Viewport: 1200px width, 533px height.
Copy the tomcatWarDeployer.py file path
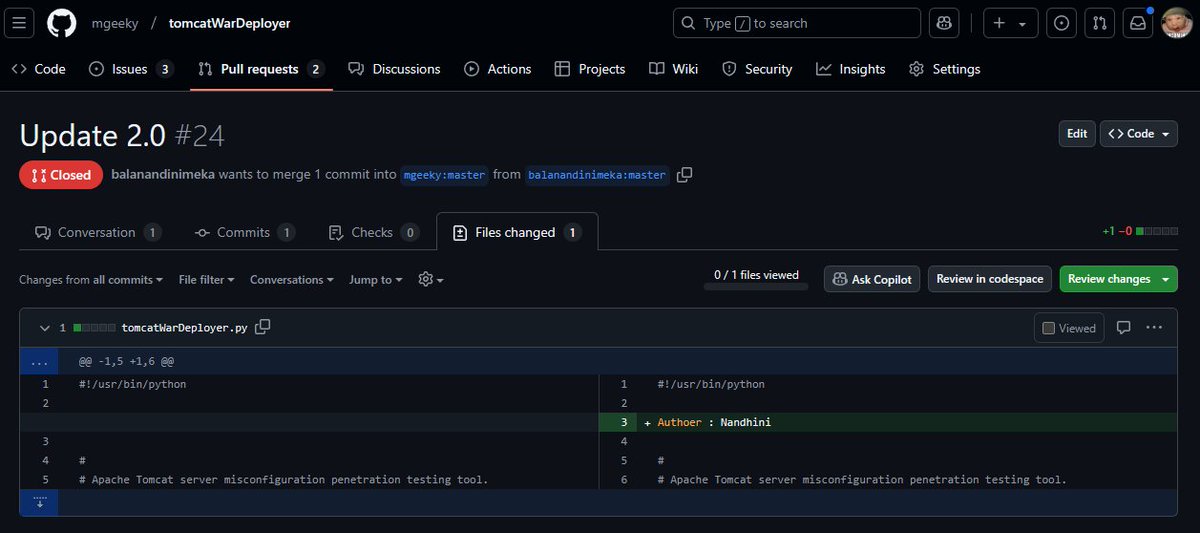263,327
